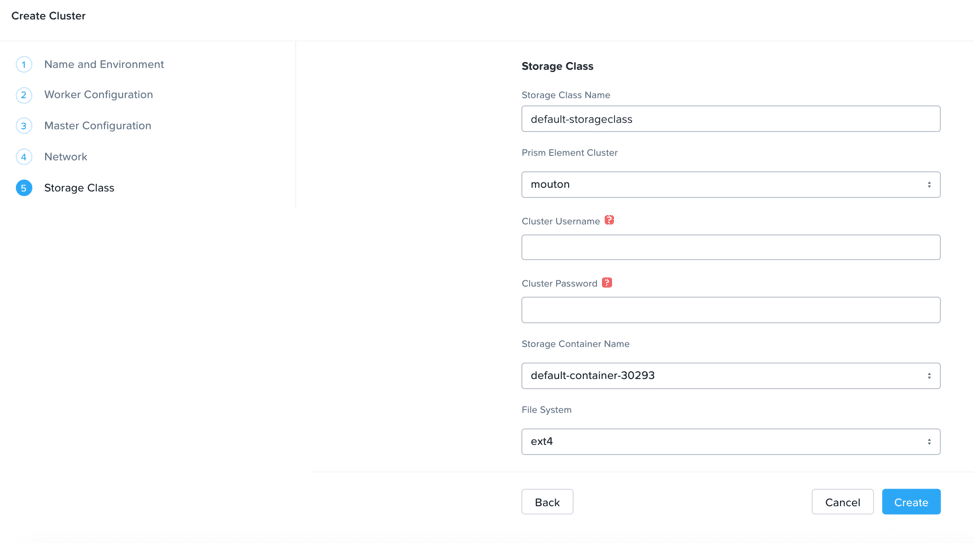Click into the Cluster Username field

tap(730, 248)
